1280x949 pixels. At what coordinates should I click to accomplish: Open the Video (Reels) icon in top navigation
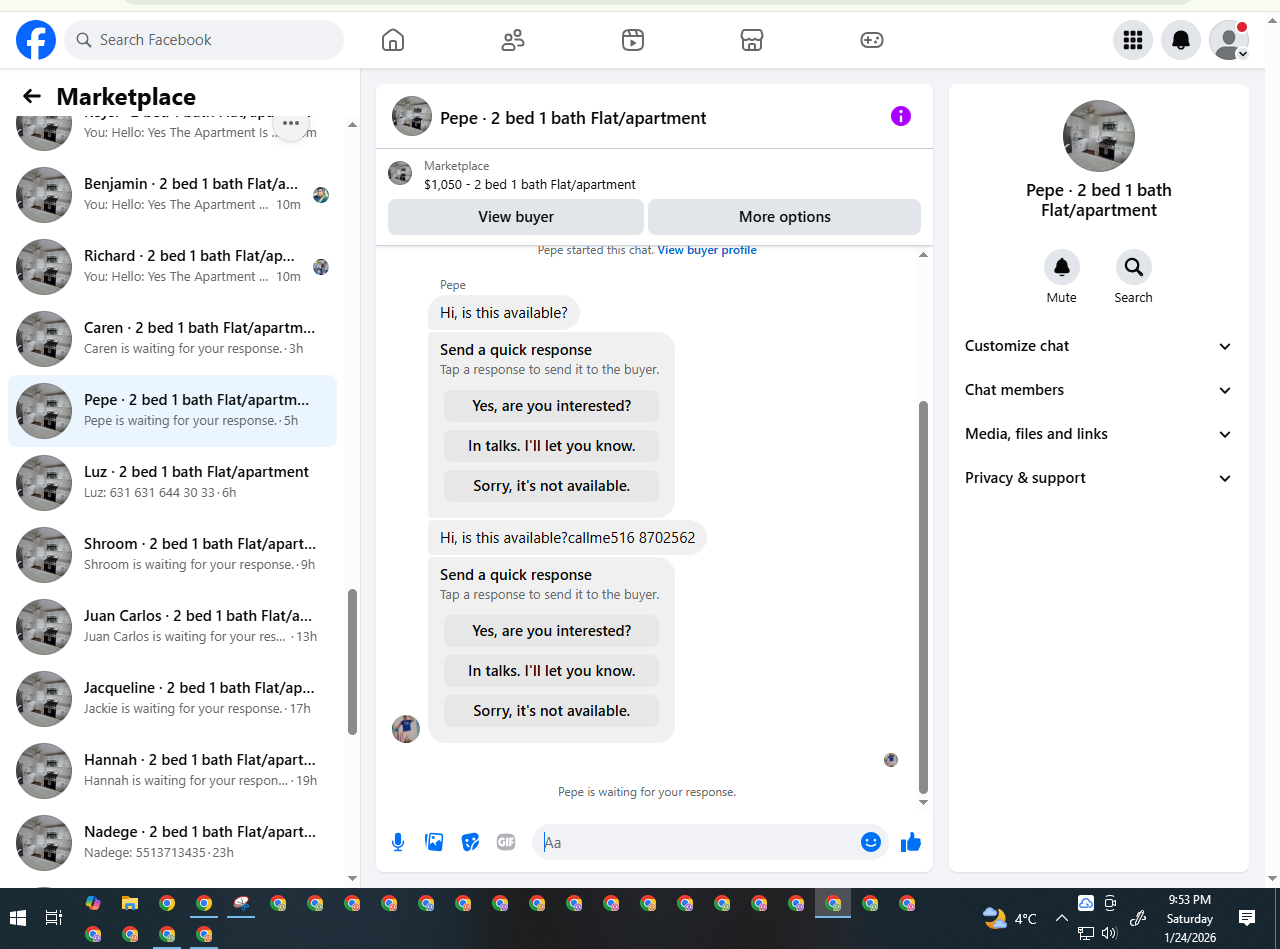632,40
